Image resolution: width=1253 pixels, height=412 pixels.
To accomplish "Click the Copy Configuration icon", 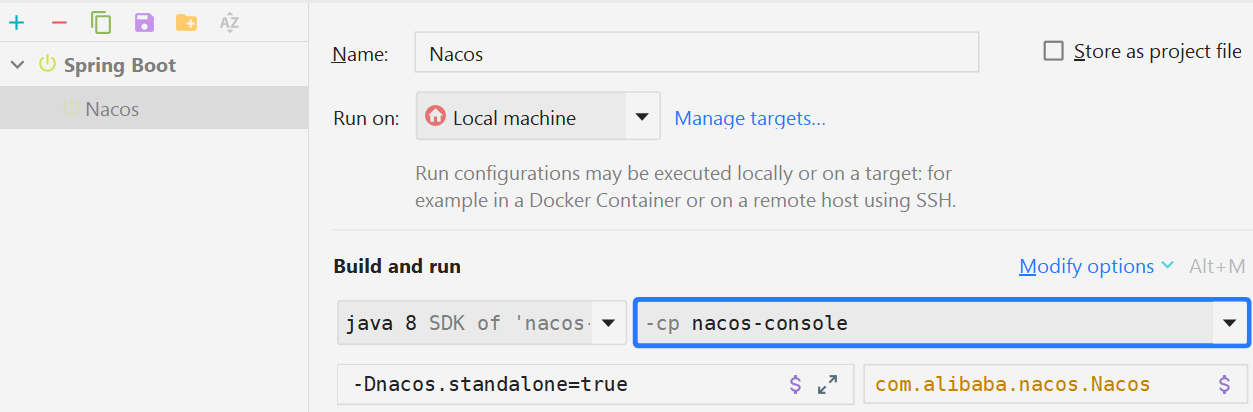I will click(x=101, y=22).
